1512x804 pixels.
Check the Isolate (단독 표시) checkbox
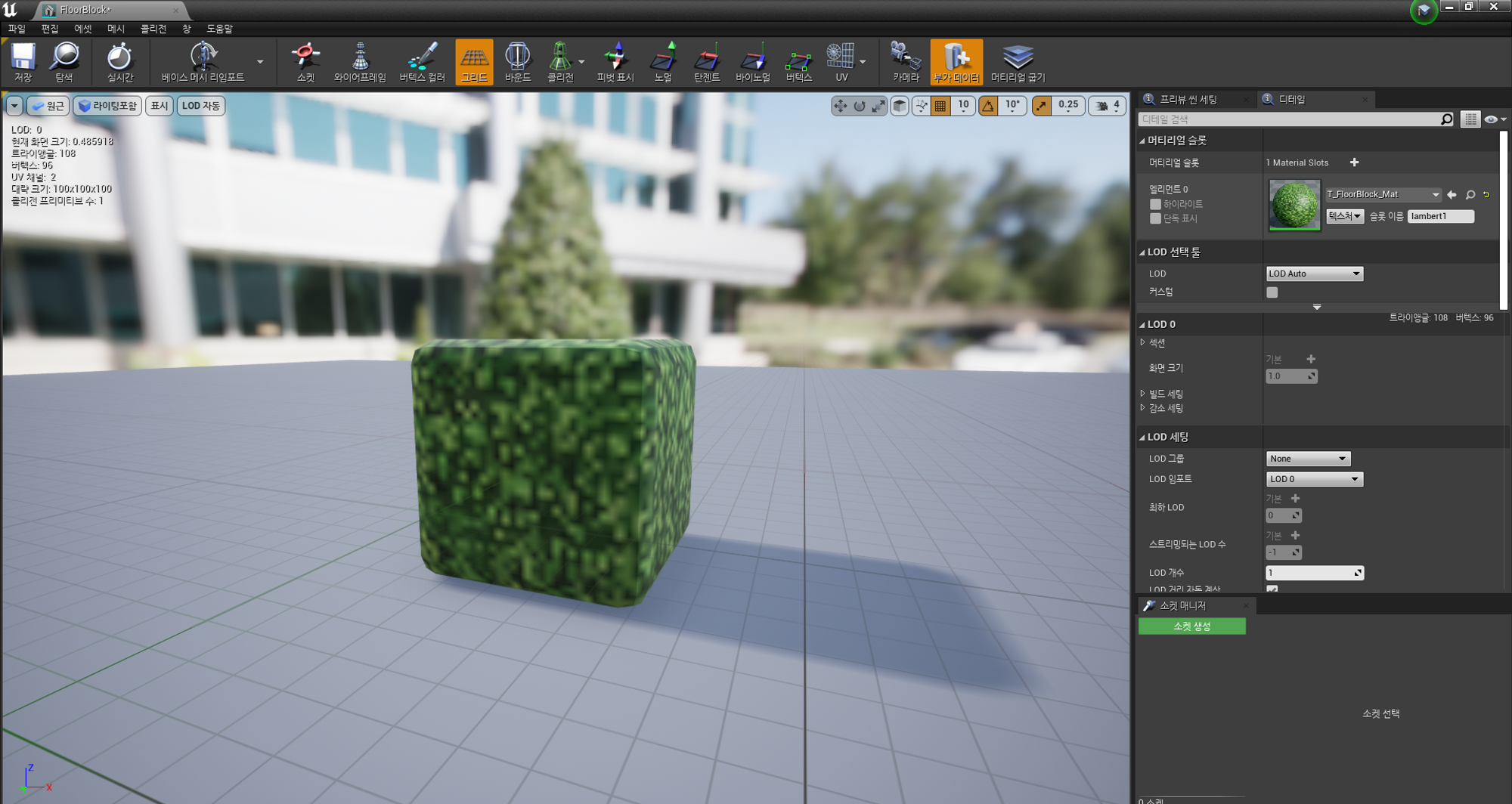1155,218
